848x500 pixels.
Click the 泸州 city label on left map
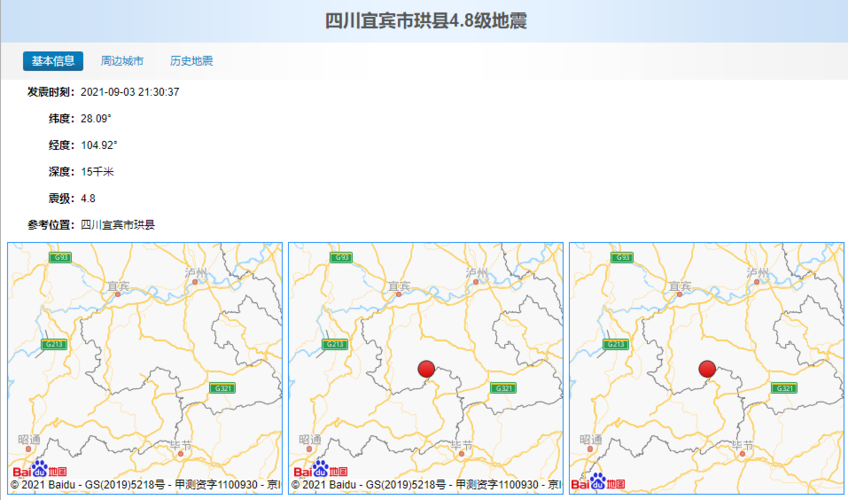pyautogui.click(x=196, y=273)
